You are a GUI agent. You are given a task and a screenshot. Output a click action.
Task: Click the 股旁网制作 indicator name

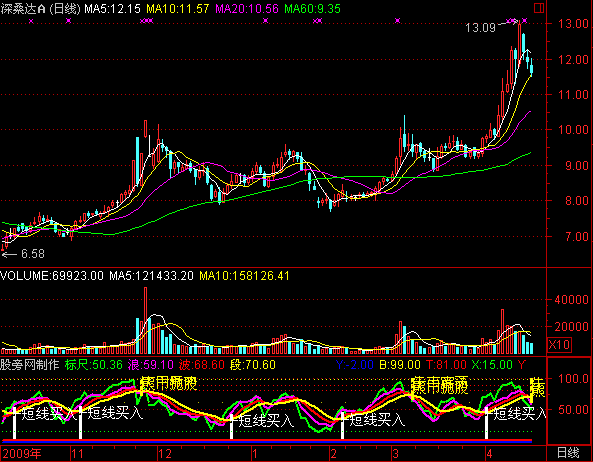point(30,365)
